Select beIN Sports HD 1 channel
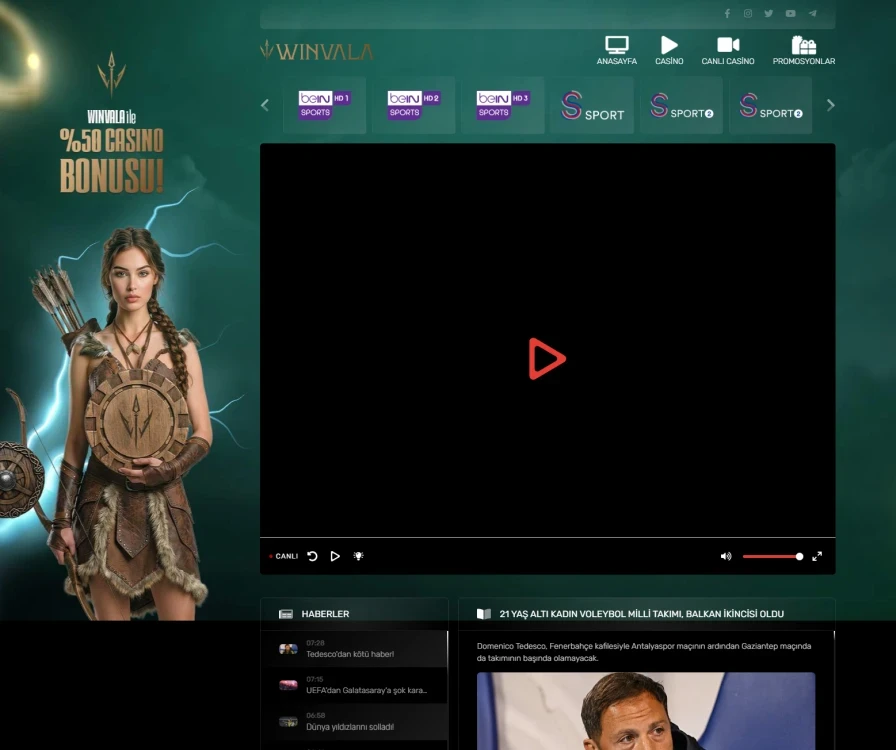The height and width of the screenshot is (750, 896). click(324, 105)
